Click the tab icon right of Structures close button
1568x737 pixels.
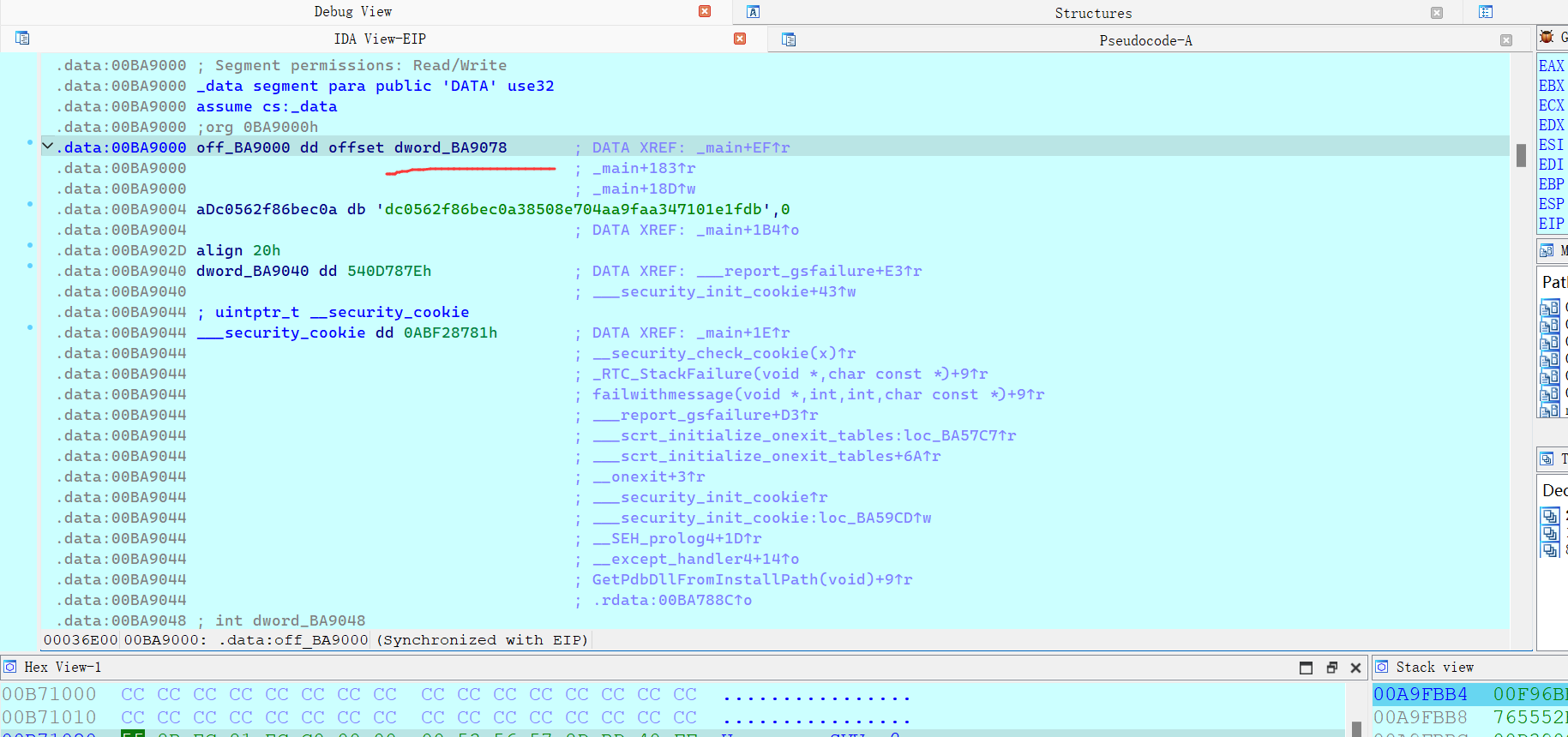[x=1486, y=12]
